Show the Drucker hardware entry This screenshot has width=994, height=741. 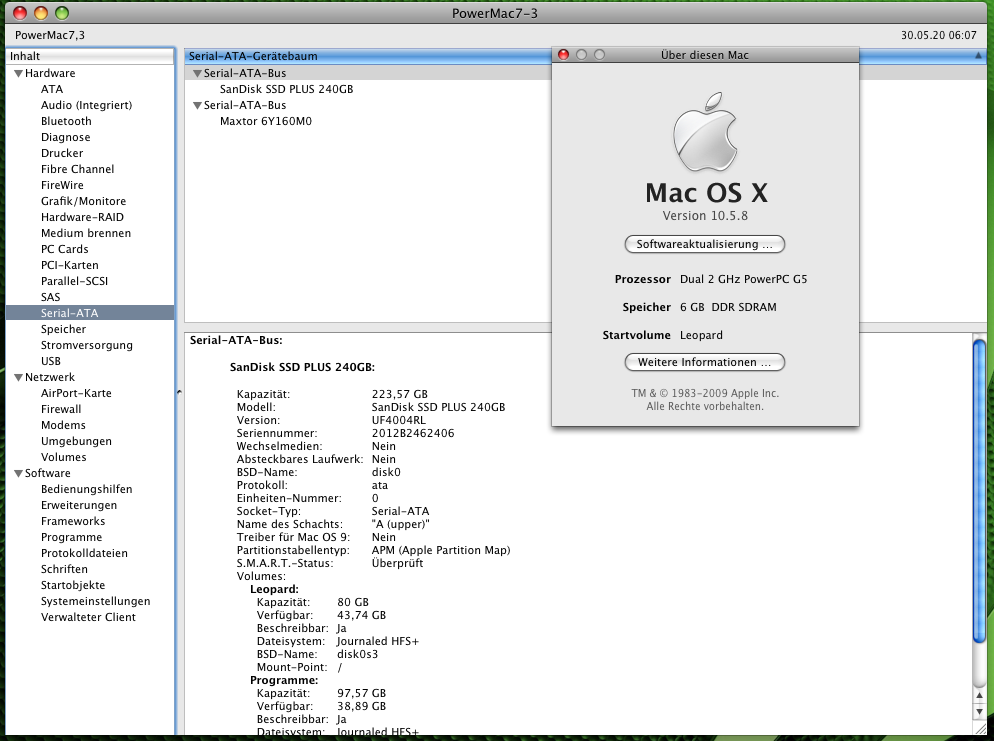(x=62, y=153)
